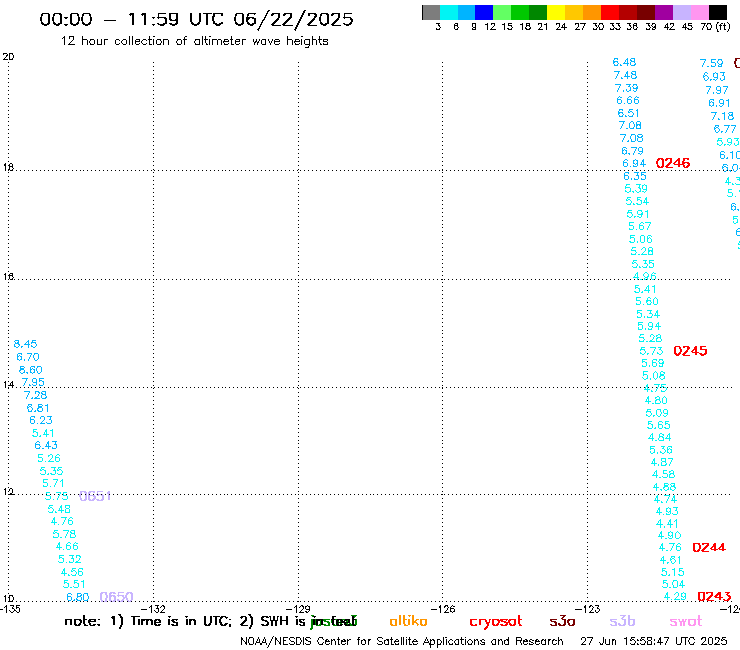Click the bright red swatch in the color bar
Image resolution: width=740 pixels, height=650 pixels.
coord(610,12)
